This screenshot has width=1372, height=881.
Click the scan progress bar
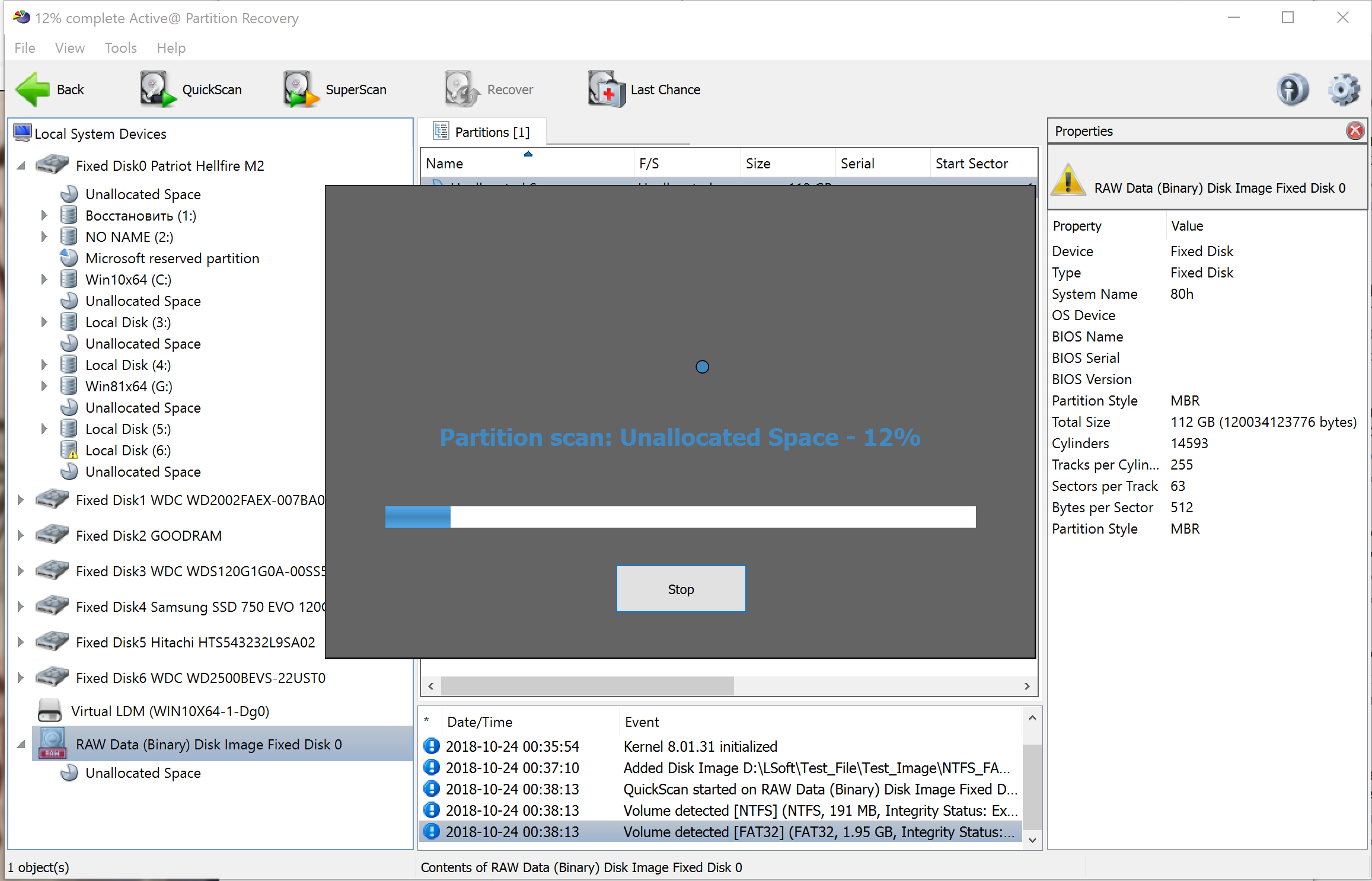tap(680, 516)
